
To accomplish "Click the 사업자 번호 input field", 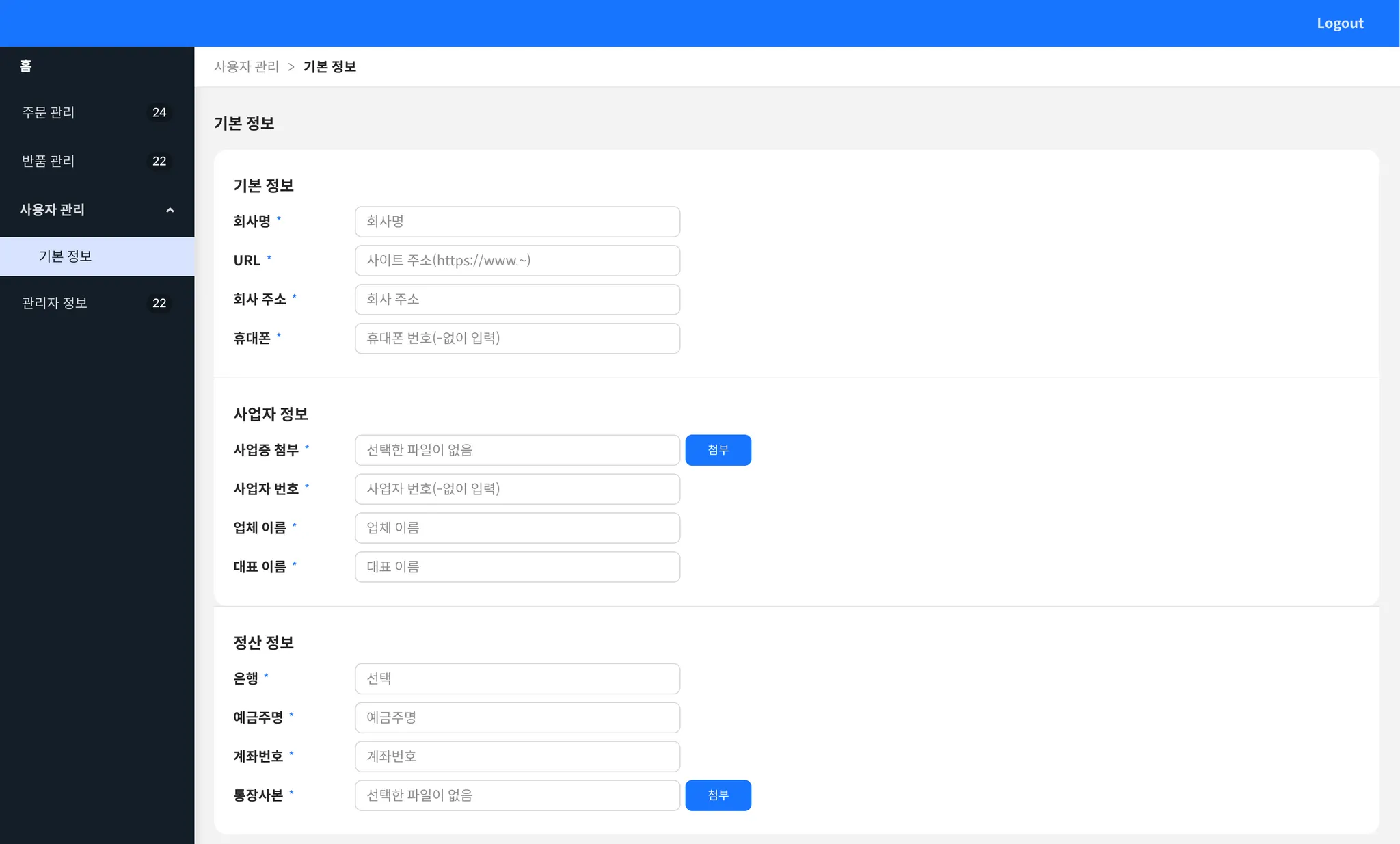I will point(517,489).
